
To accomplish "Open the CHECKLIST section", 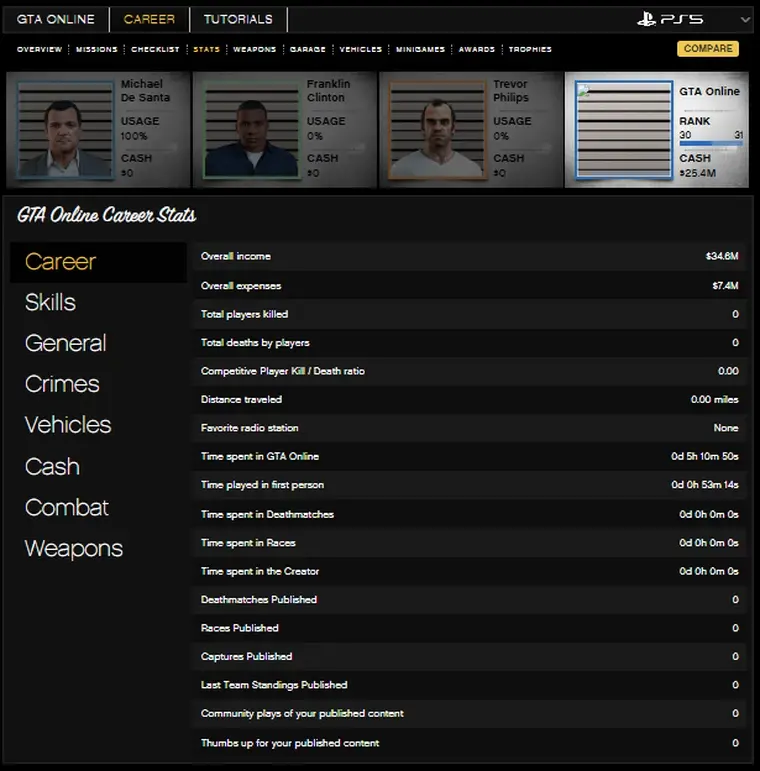I will coord(155,49).
